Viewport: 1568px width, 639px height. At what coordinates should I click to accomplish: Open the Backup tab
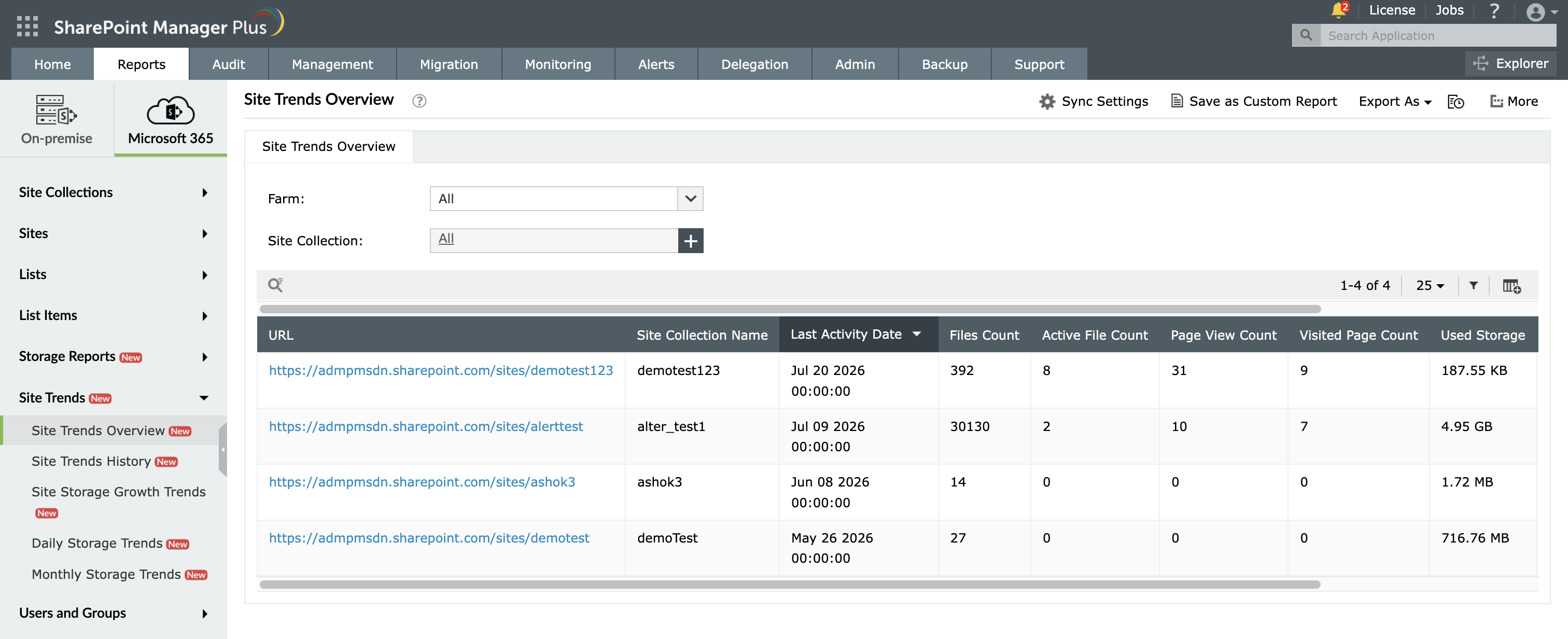point(944,64)
